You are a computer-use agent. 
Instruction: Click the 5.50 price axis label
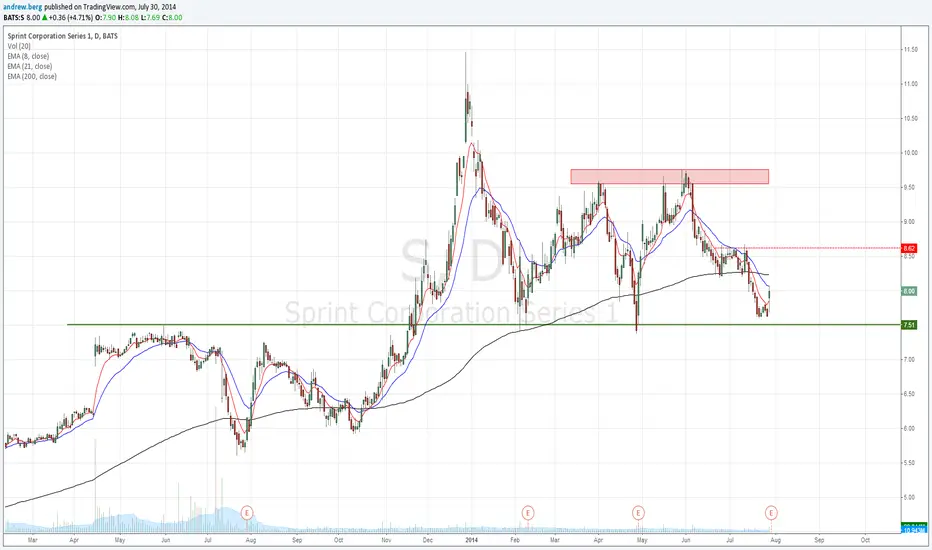[910, 463]
